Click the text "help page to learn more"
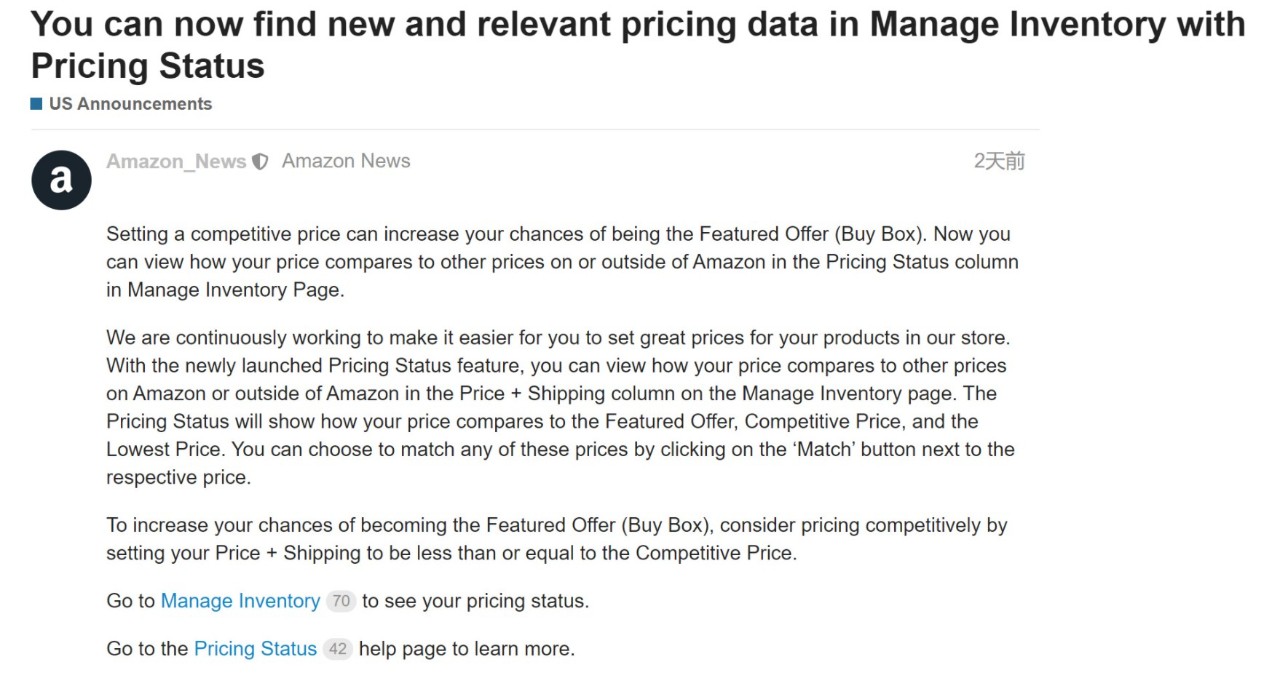This screenshot has height=678, width=1280. (466, 649)
